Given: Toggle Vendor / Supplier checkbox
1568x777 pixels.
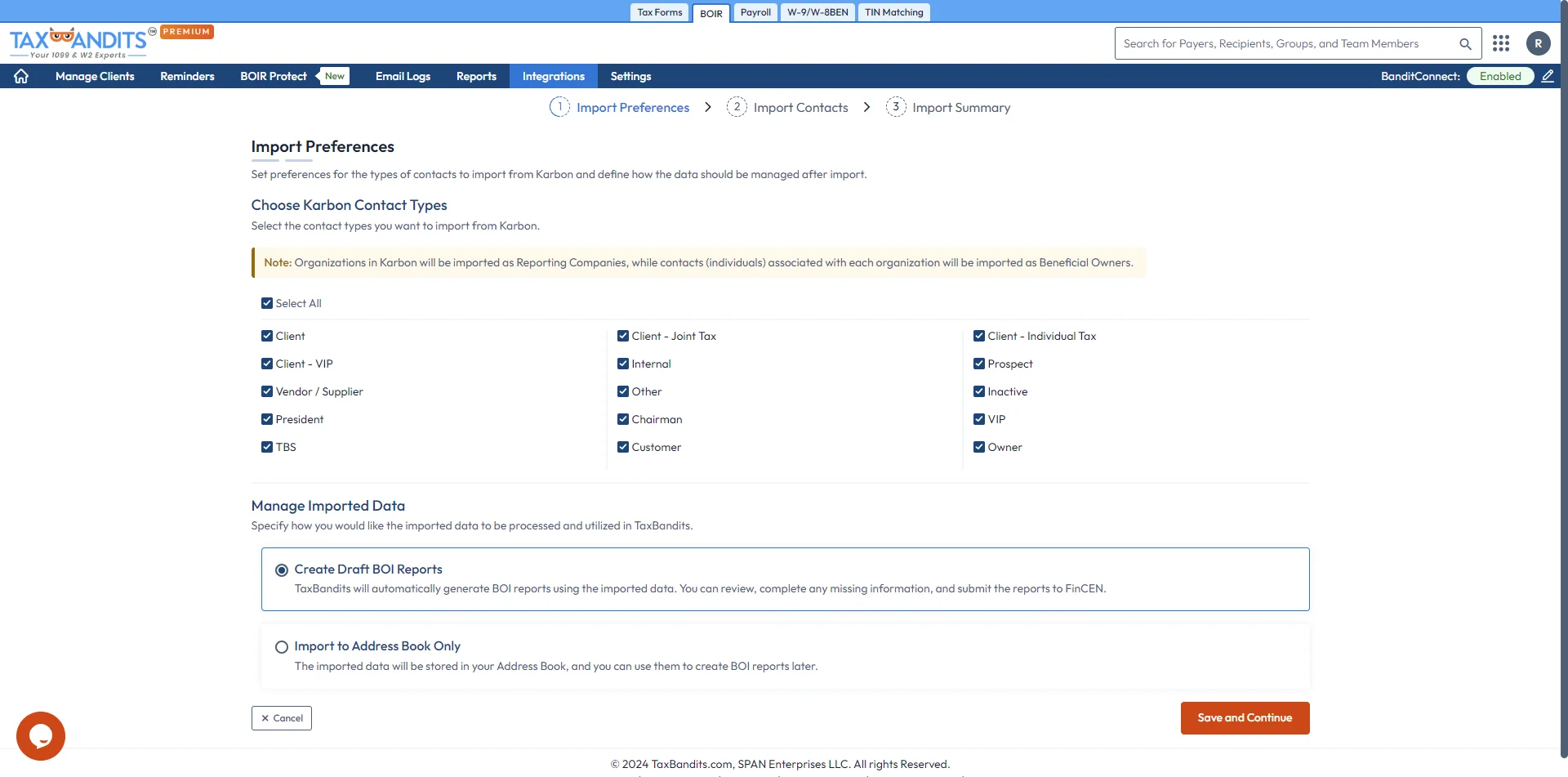Looking at the screenshot, I should point(267,391).
